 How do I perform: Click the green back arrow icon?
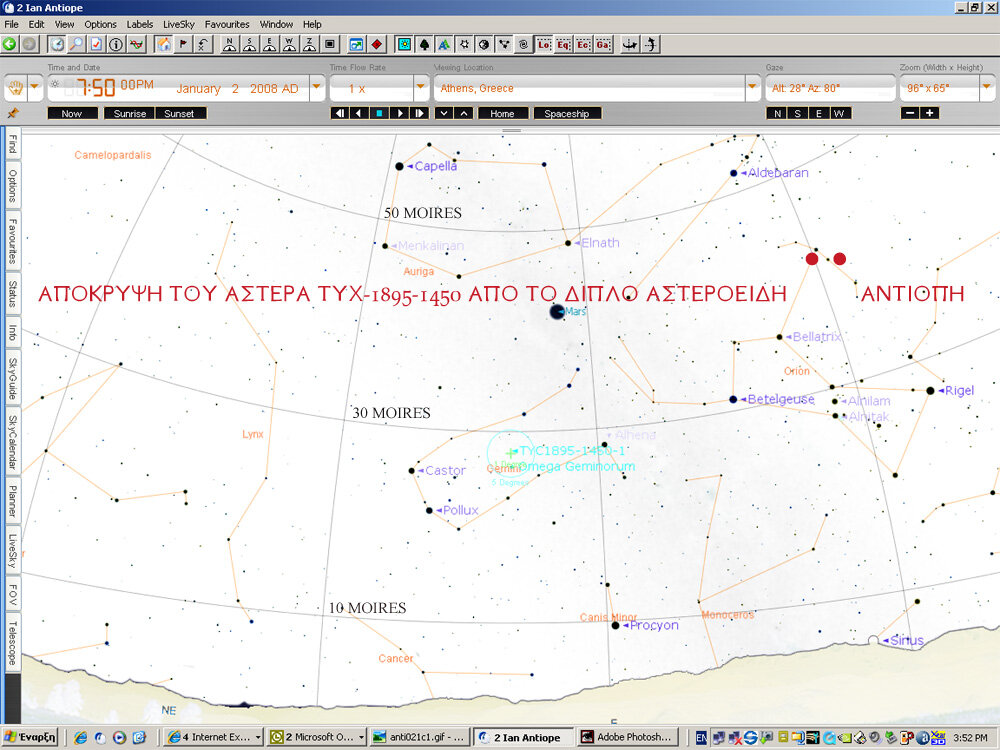point(10,44)
